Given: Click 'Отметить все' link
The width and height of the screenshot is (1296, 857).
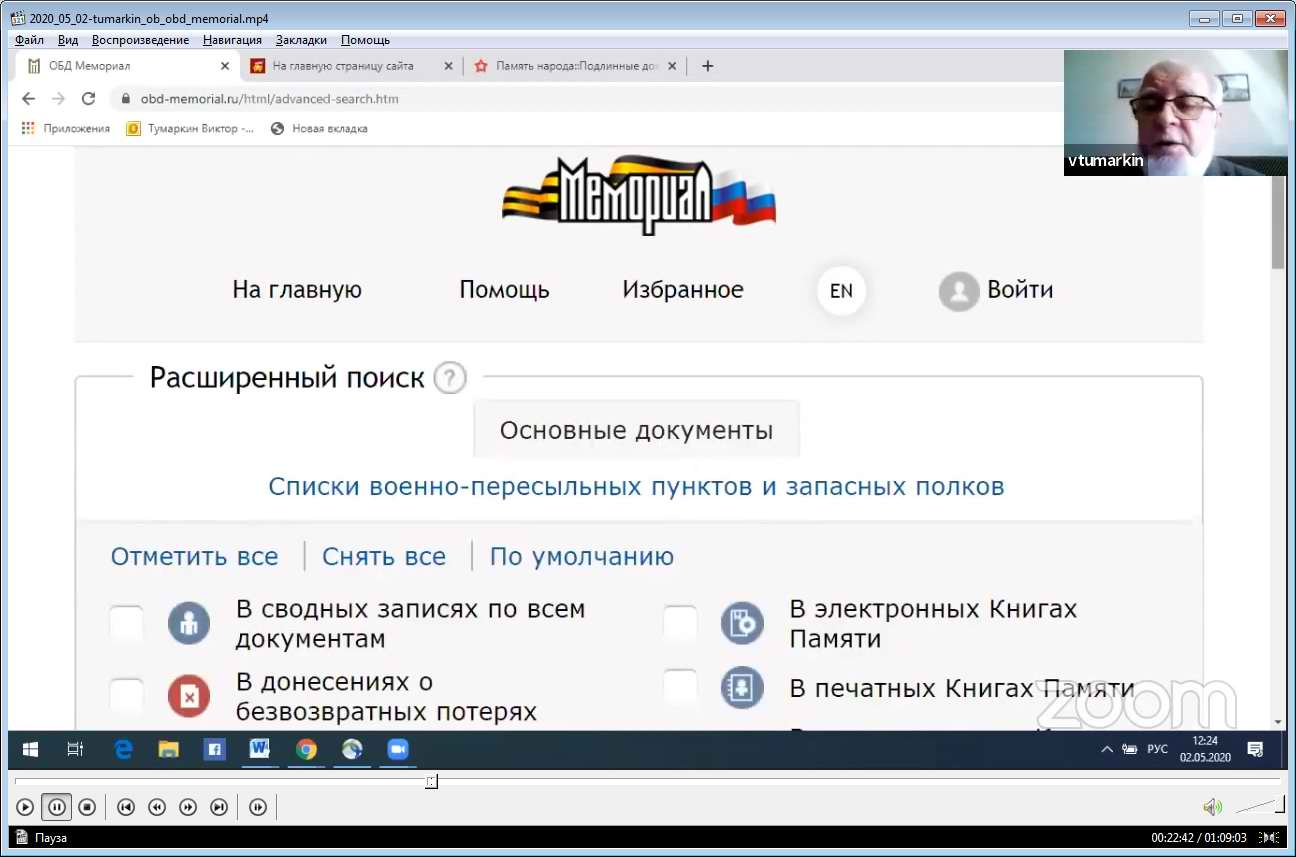Looking at the screenshot, I should (194, 557).
